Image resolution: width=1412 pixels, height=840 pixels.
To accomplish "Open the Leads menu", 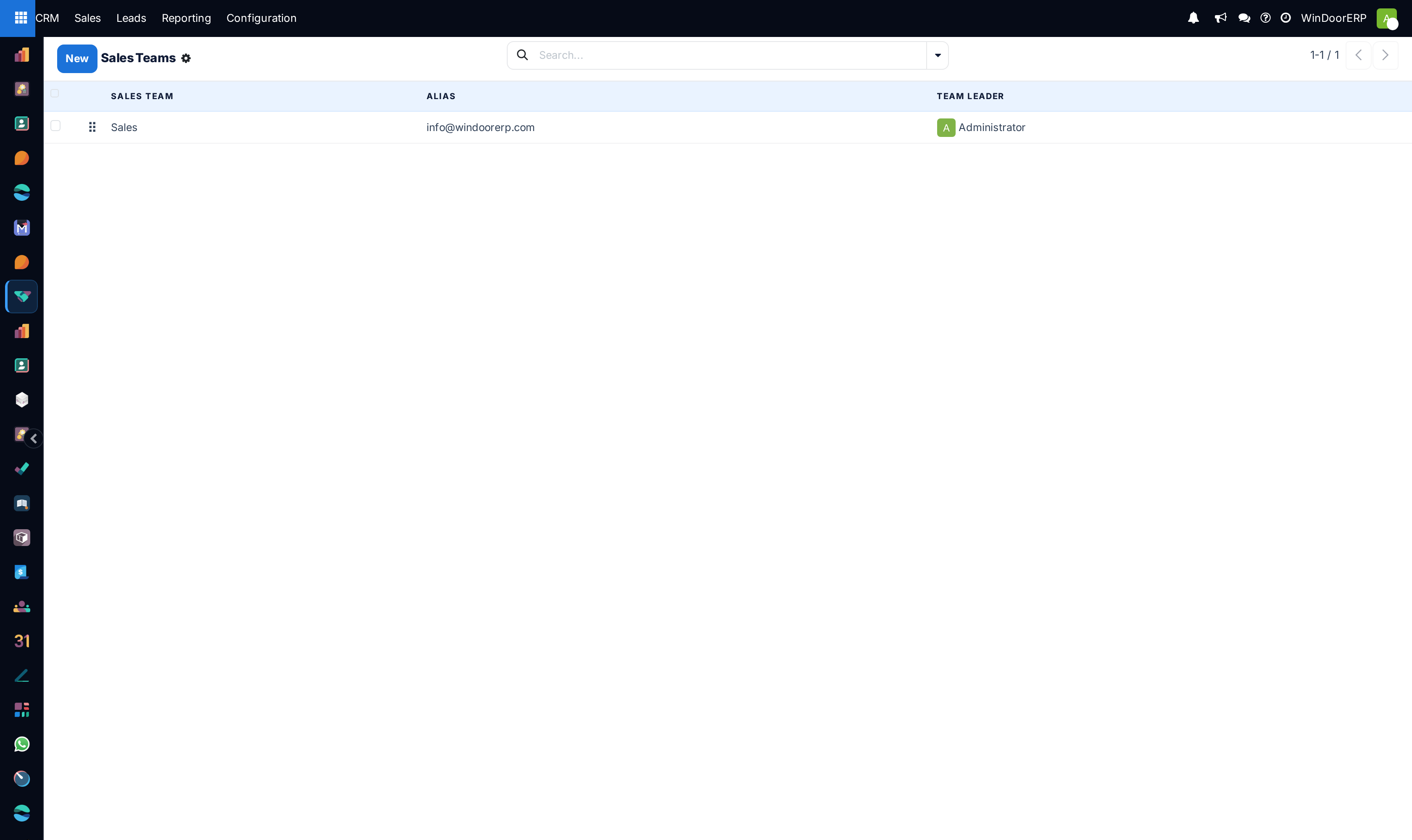I will pos(131,18).
